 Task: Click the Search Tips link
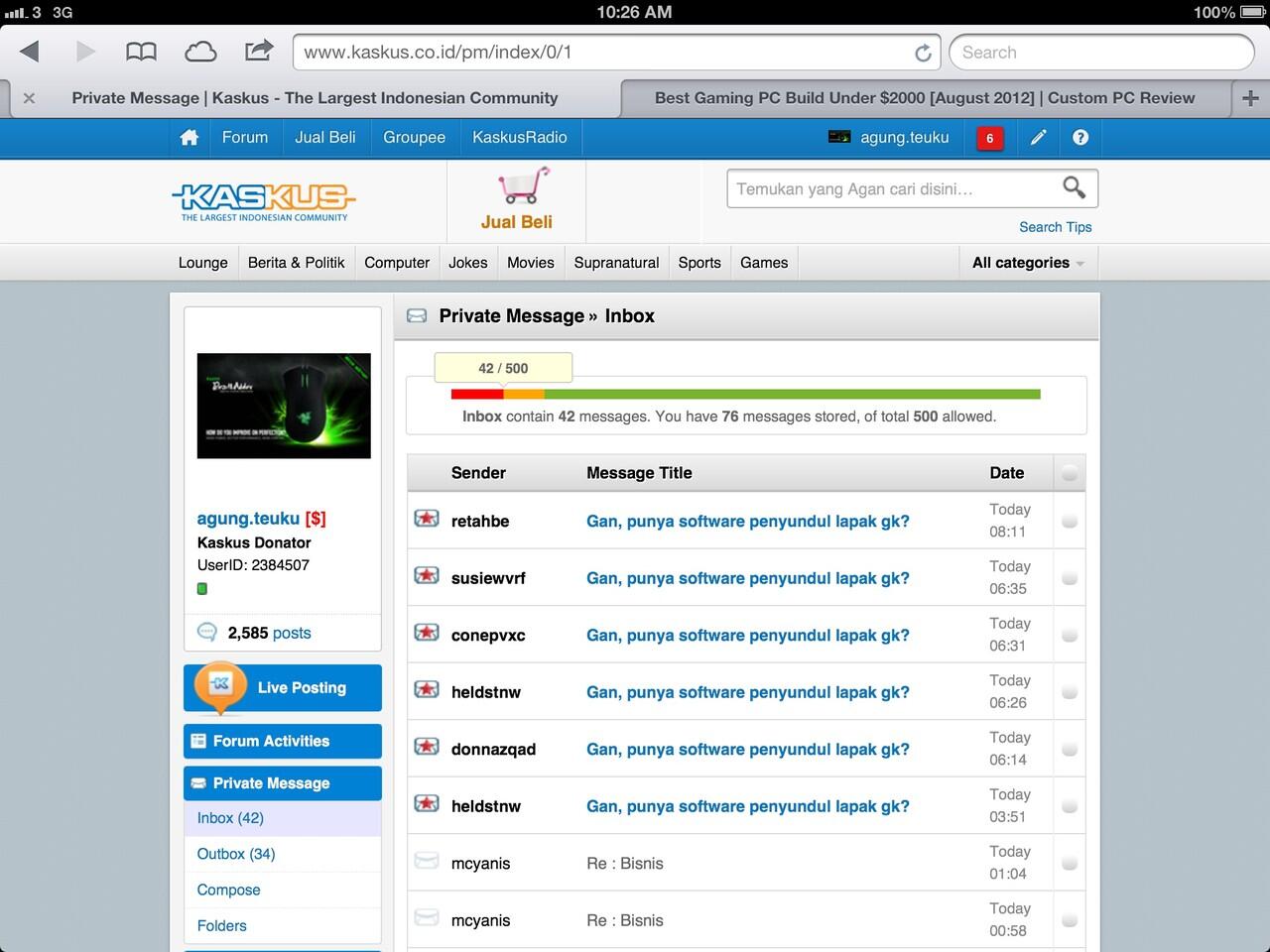1056,227
